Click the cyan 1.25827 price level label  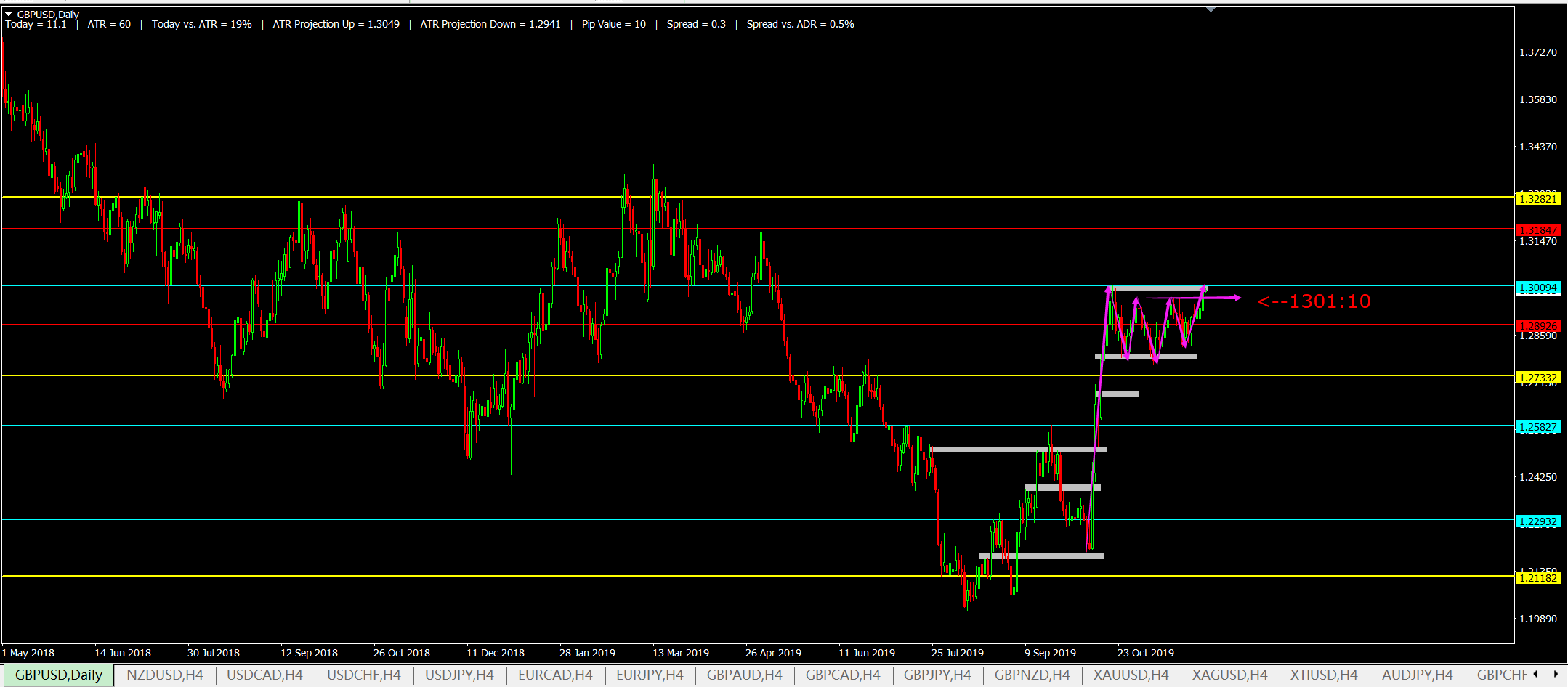click(1538, 427)
